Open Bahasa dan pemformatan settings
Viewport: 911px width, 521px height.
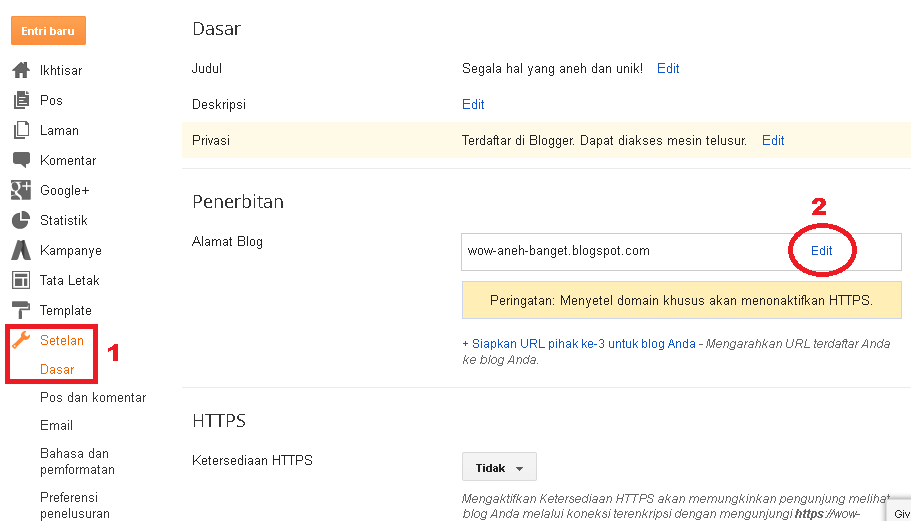[77, 461]
